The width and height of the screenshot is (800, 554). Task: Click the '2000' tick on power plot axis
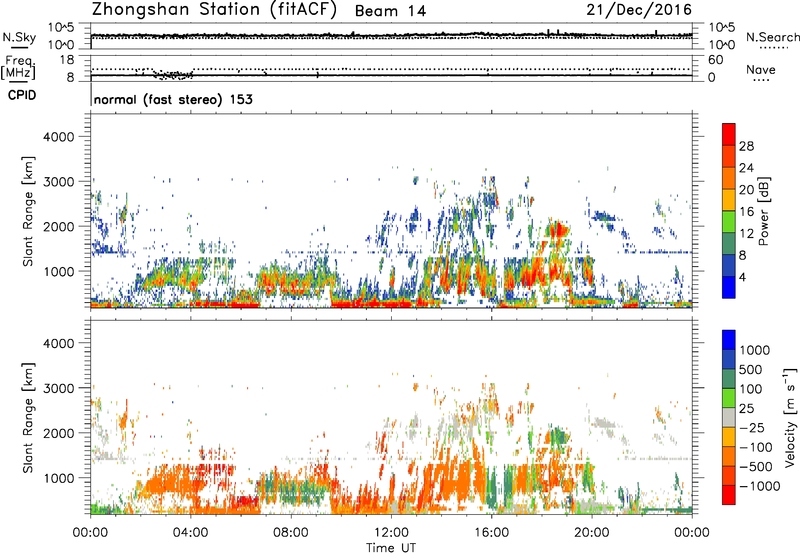[x=58, y=226]
